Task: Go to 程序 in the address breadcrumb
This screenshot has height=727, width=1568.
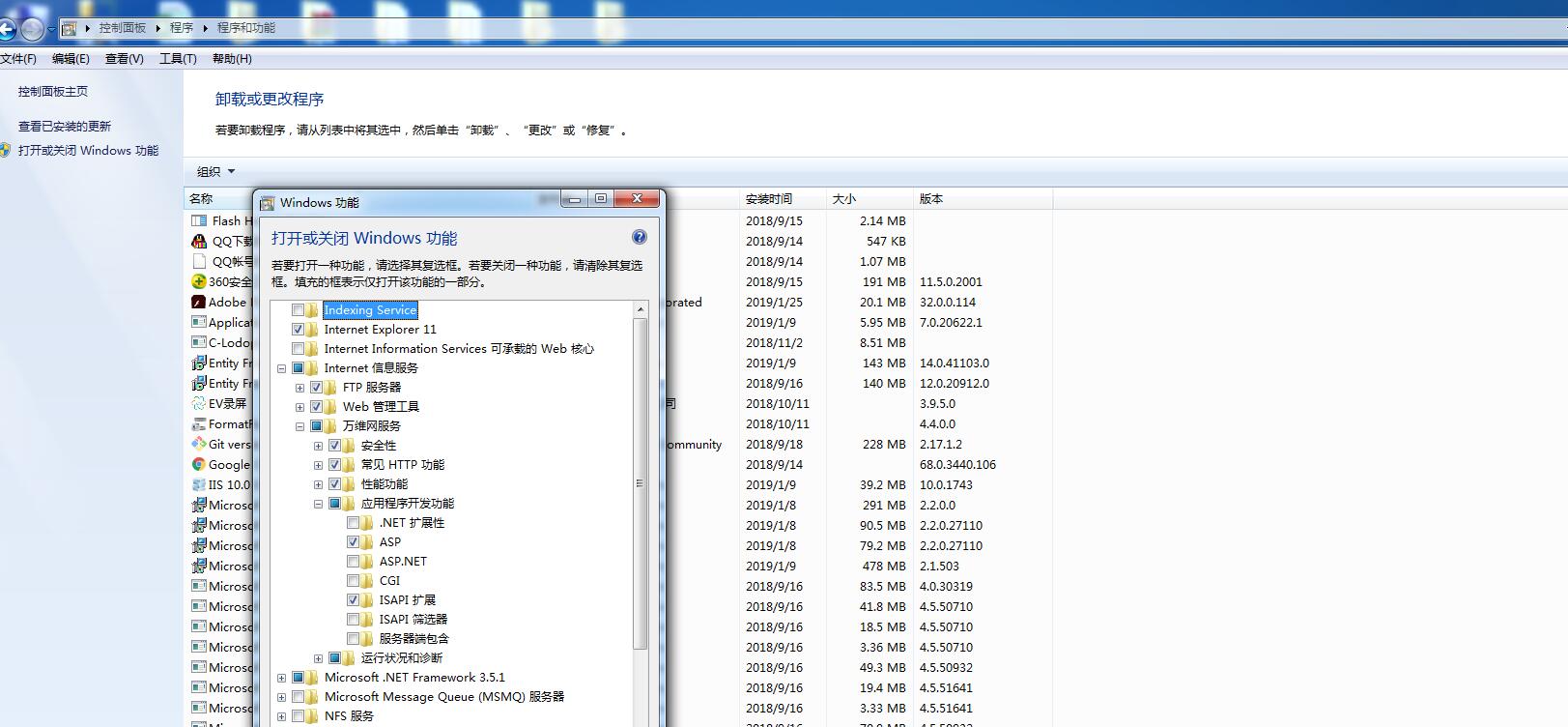Action: click(x=182, y=28)
